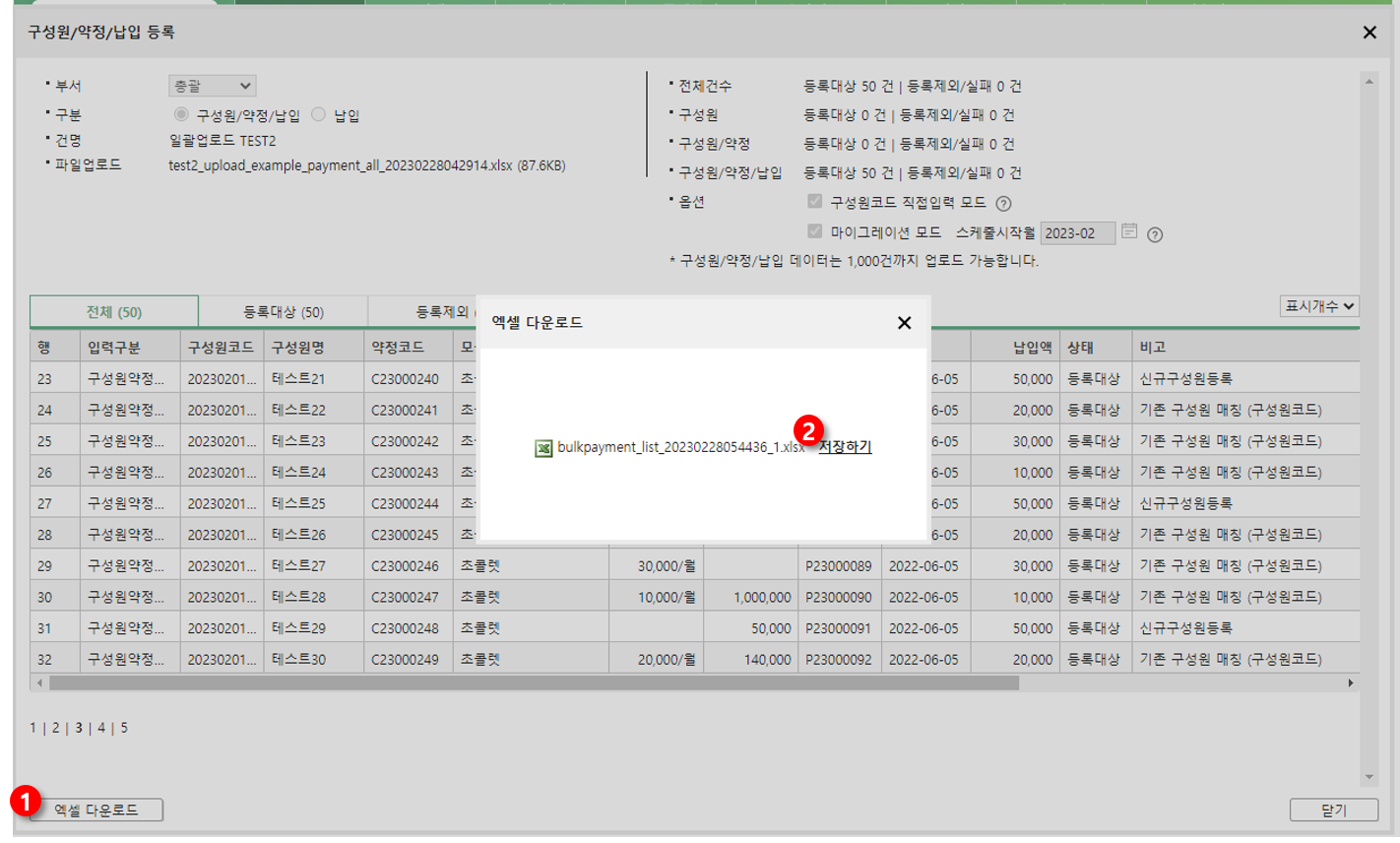Select the 구성원/약정/납입 radio button
This screenshot has width=1400, height=843.
point(181,115)
